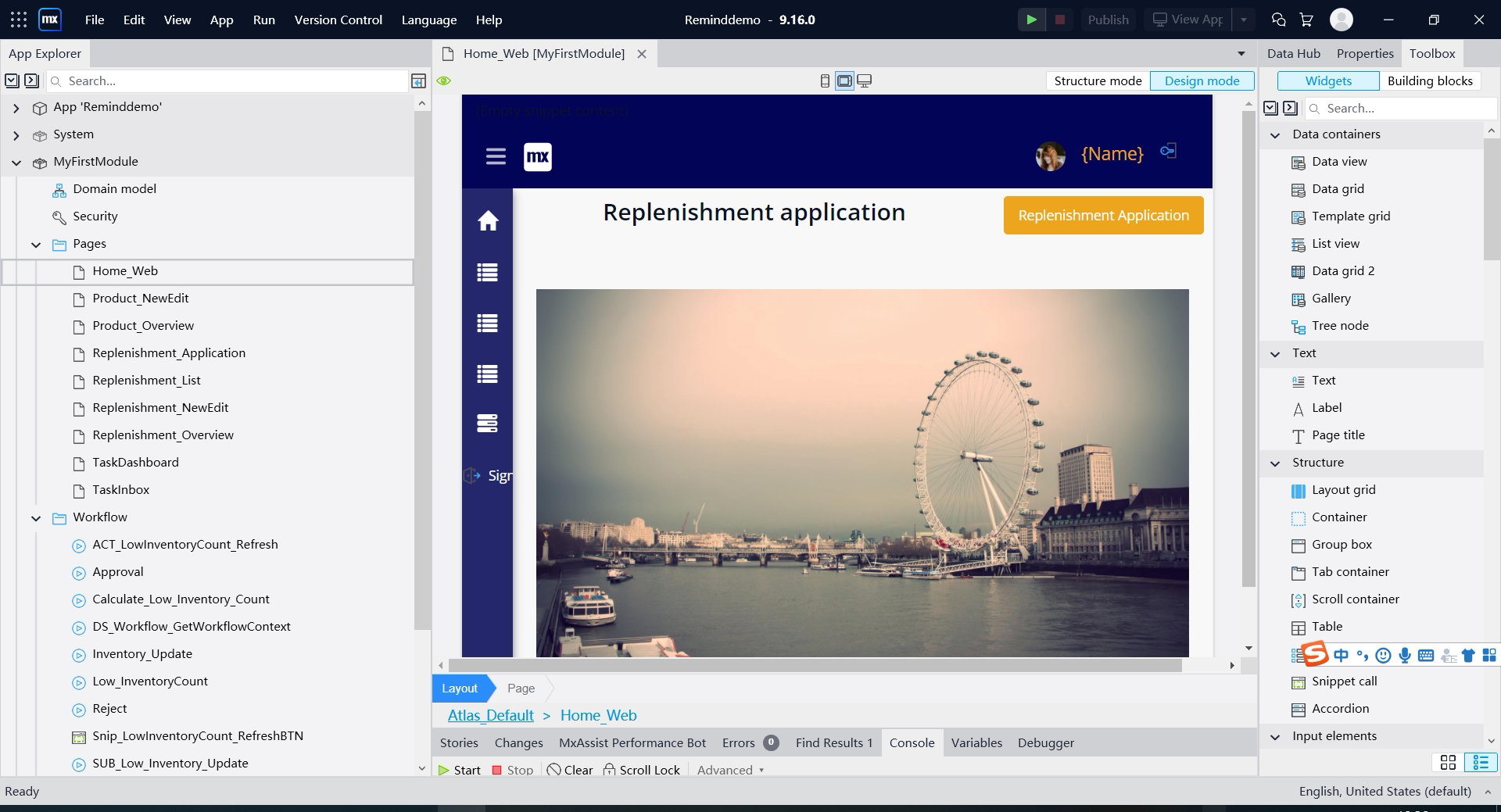The width and height of the screenshot is (1501, 812).
Task: Collapse the MyFirstModule node
Action: click(16, 163)
